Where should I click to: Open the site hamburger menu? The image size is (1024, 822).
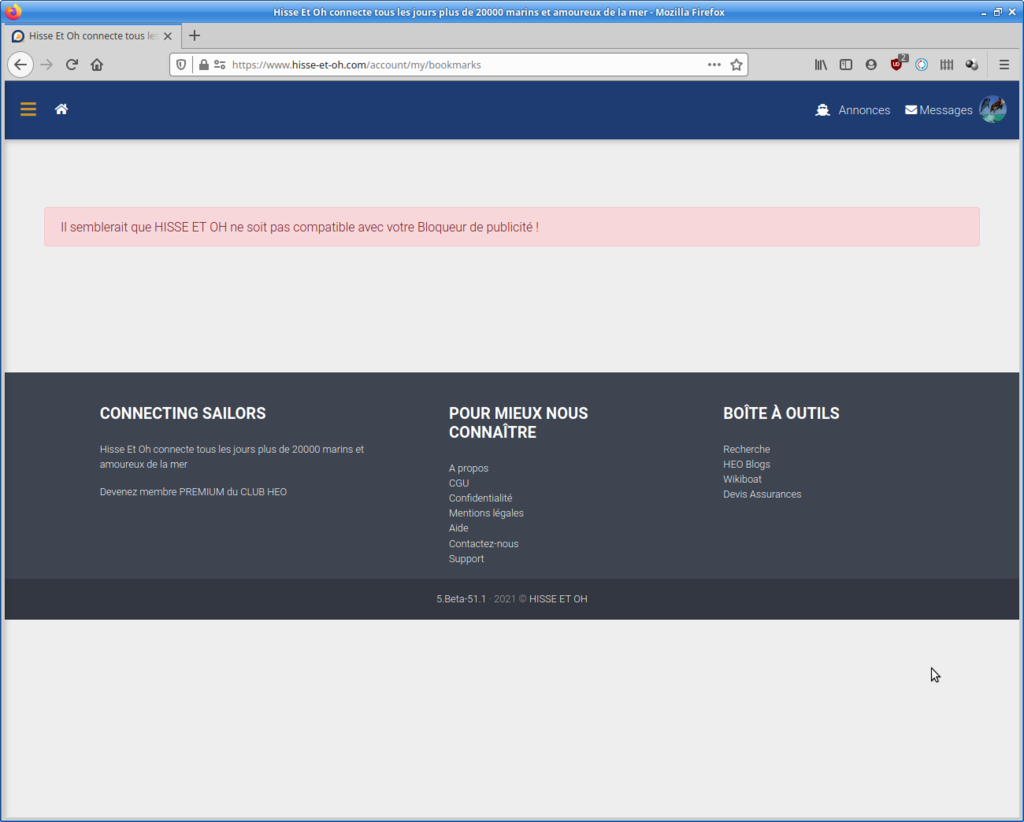pos(28,109)
